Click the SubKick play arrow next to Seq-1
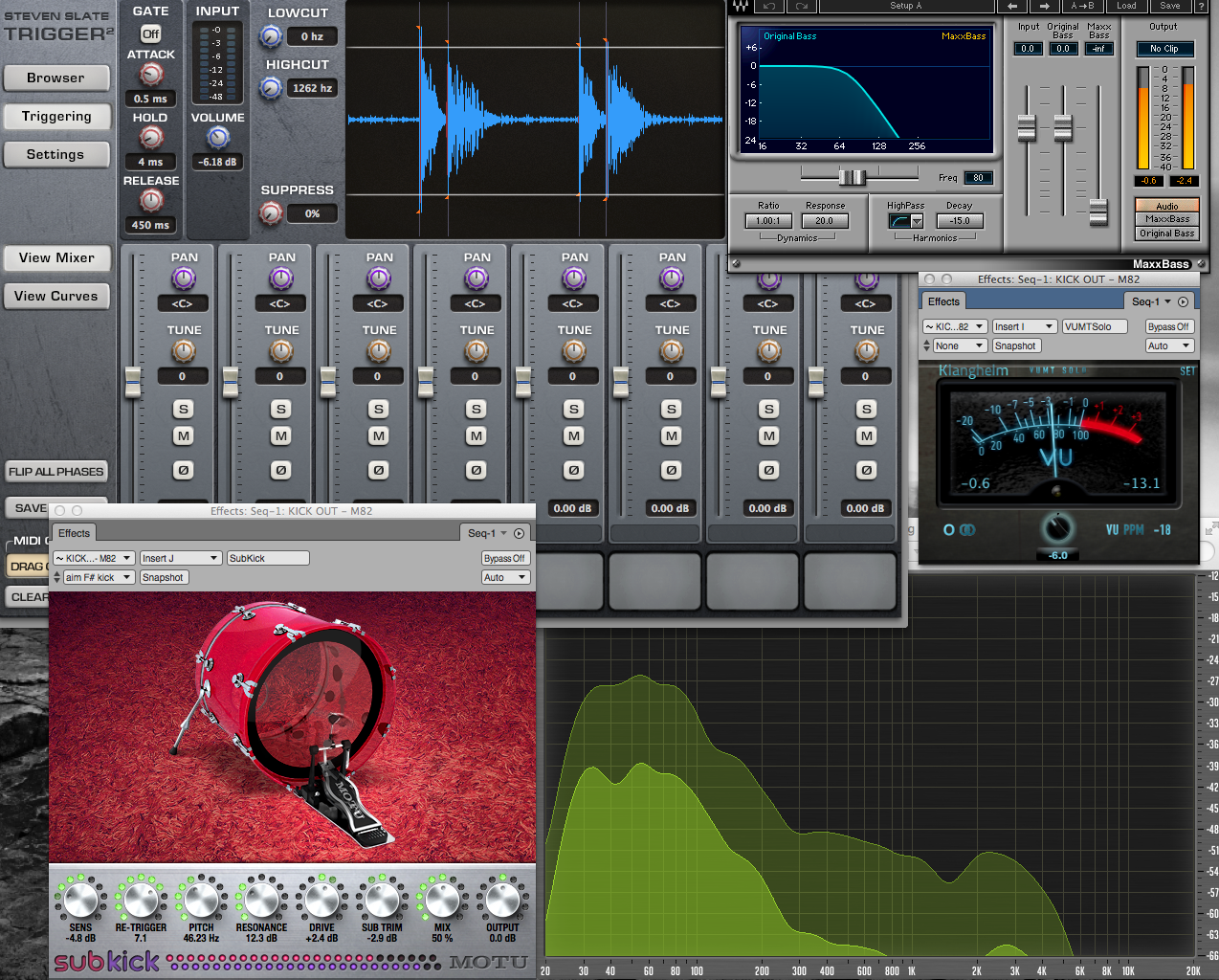The width and height of the screenshot is (1219, 980). pos(519,533)
